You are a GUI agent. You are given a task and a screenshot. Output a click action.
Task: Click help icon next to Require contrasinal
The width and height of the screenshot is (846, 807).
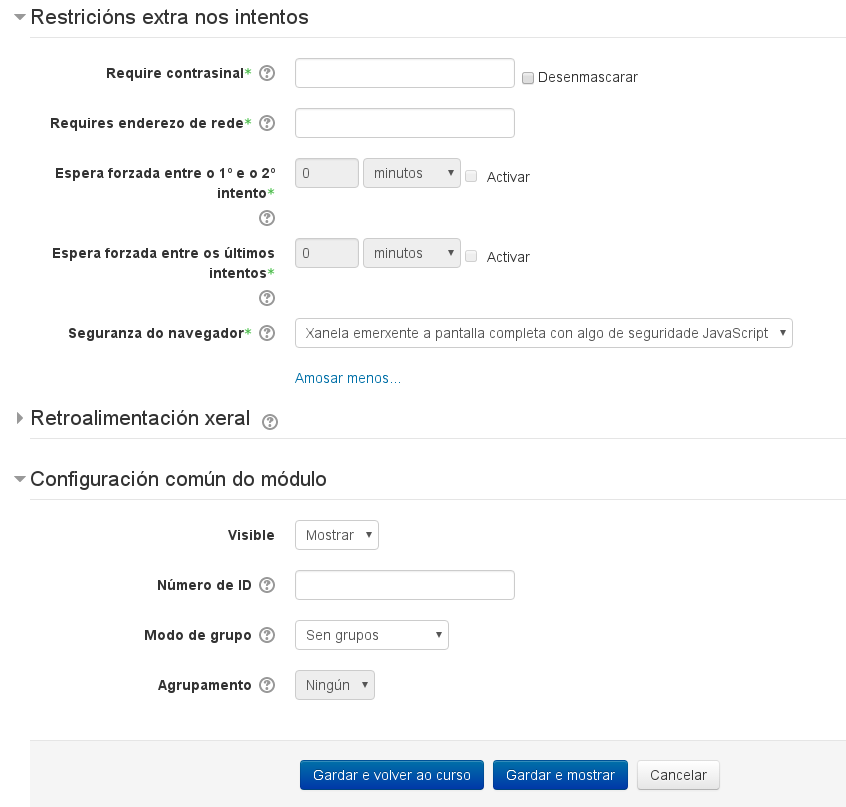(267, 73)
